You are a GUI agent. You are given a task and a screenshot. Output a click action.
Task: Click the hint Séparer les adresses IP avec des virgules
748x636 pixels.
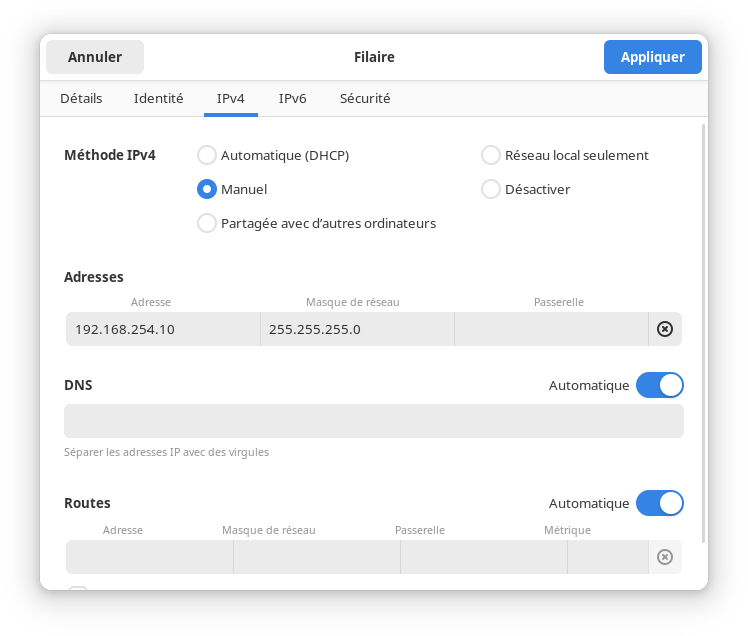pos(166,452)
